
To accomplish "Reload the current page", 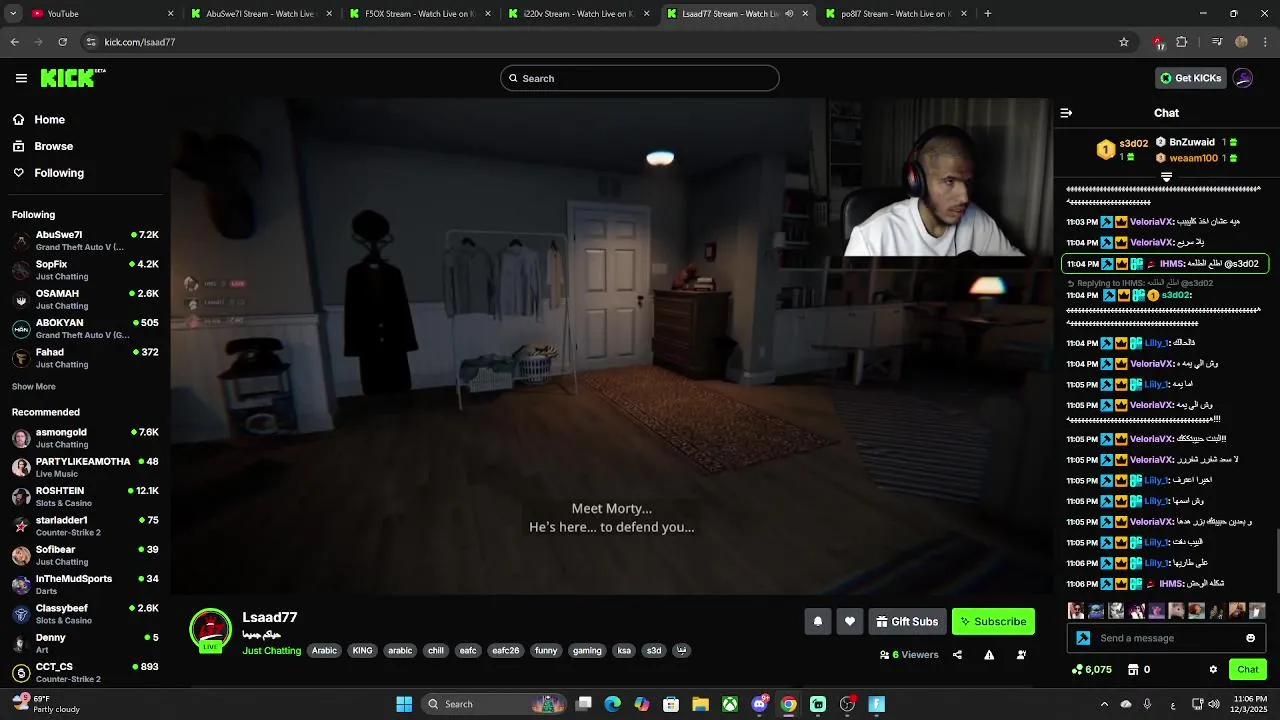I will pos(63,42).
